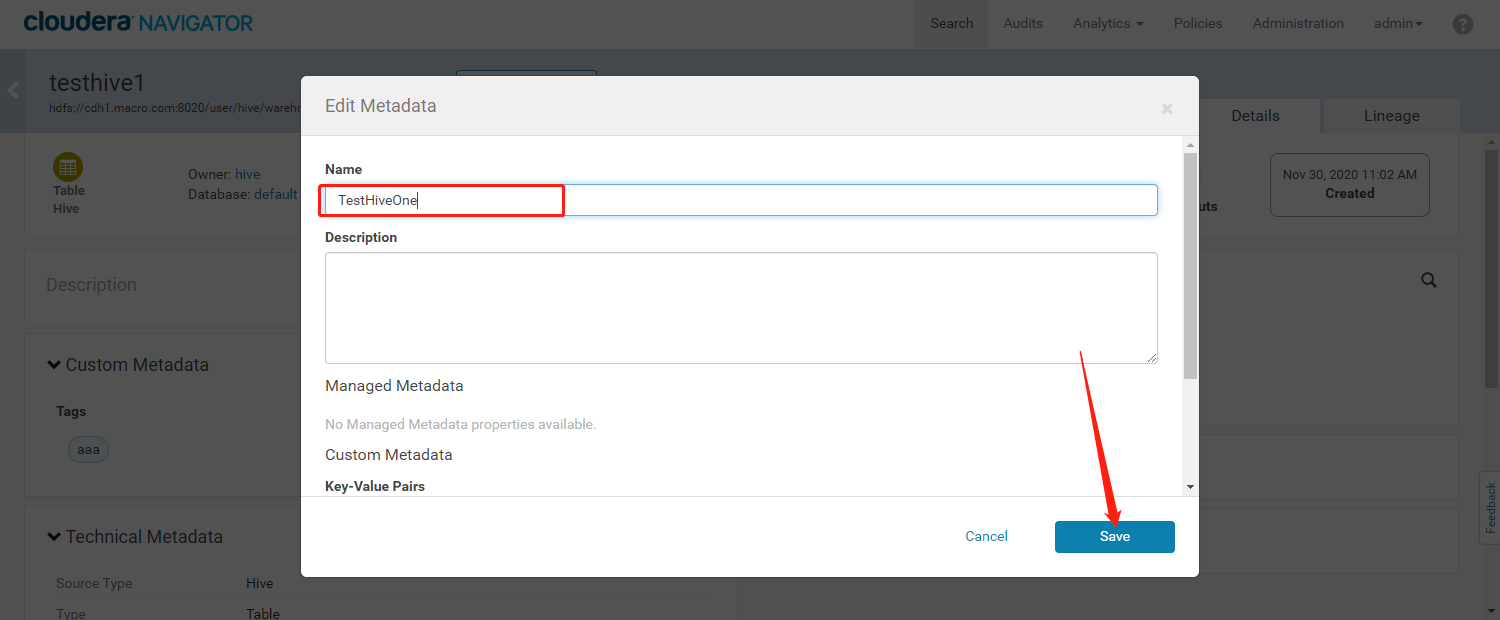1500x620 pixels.
Task: Open the Analytics dropdown menu
Action: (x=1108, y=23)
